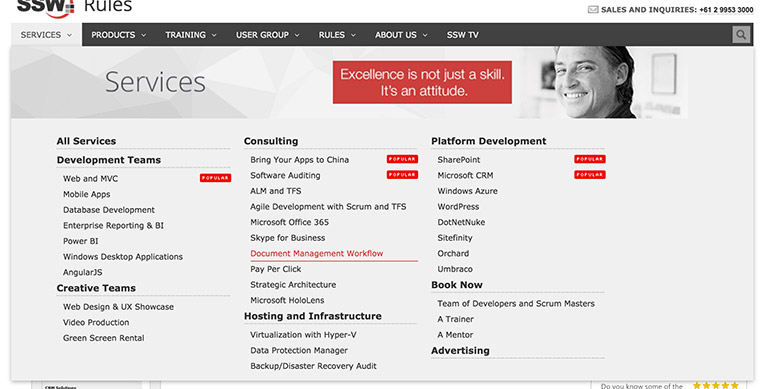This screenshot has height=389, width=760.
Task: Open Agile Development with Scrum and TFS
Action: [328, 206]
